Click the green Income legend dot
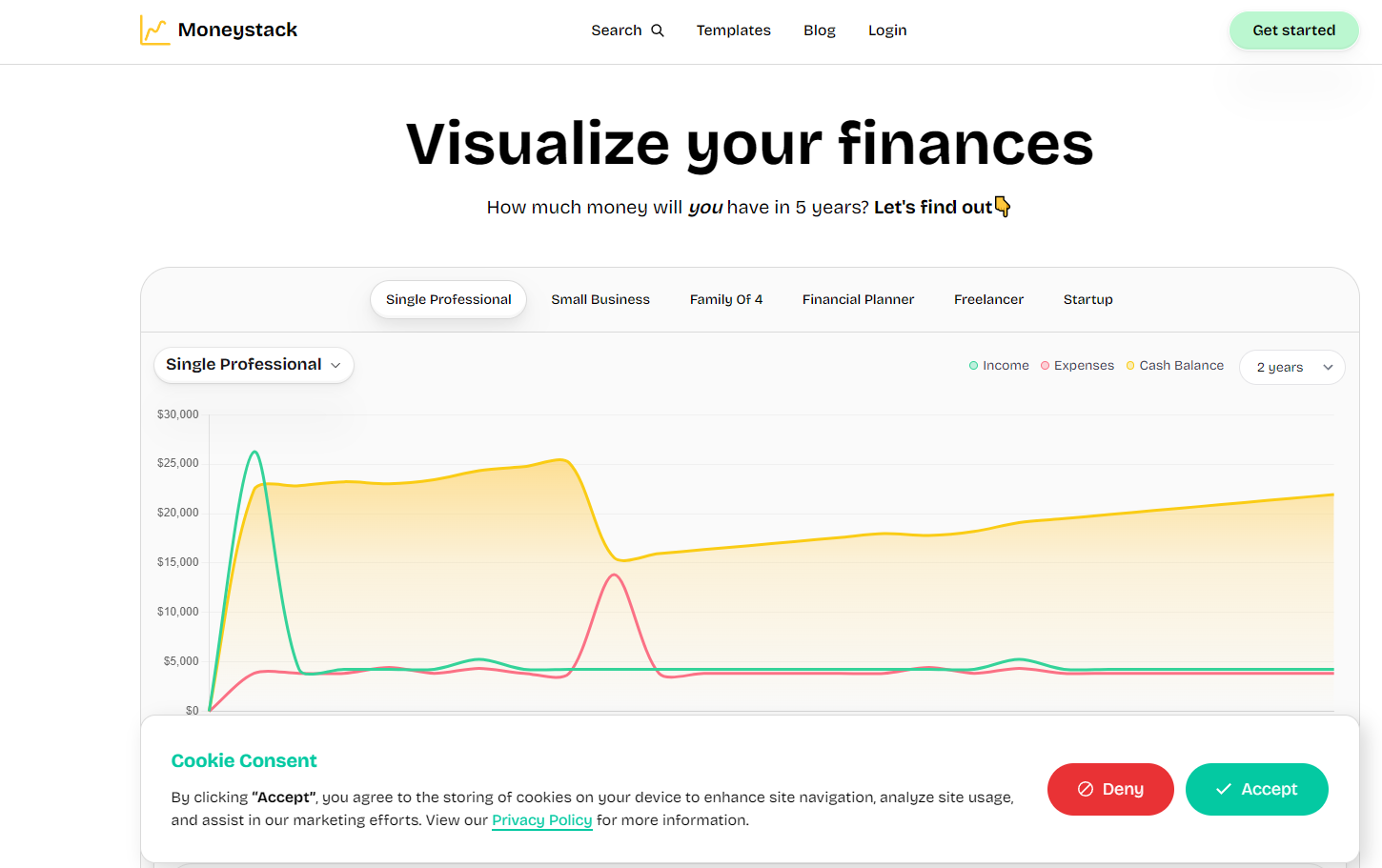The image size is (1382, 868). [x=972, y=365]
